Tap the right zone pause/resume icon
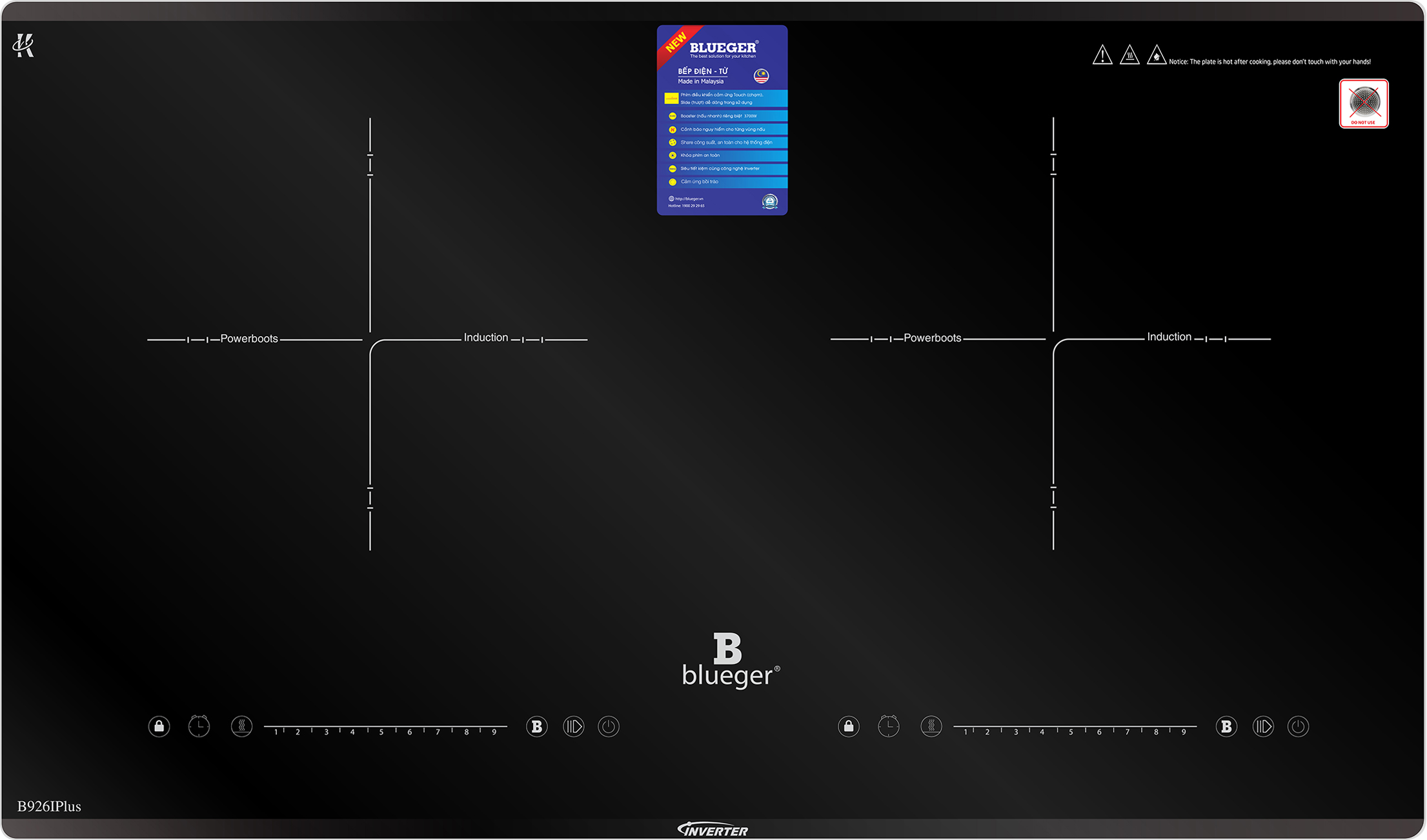Screen dimensions: 1427x840 click(1263, 726)
